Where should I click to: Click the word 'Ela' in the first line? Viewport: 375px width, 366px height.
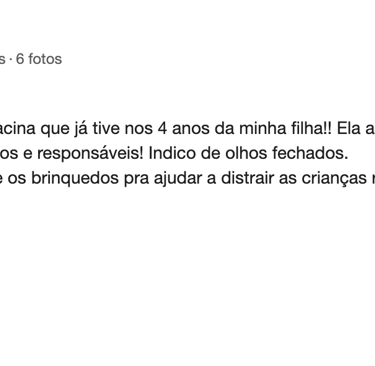pos(349,129)
